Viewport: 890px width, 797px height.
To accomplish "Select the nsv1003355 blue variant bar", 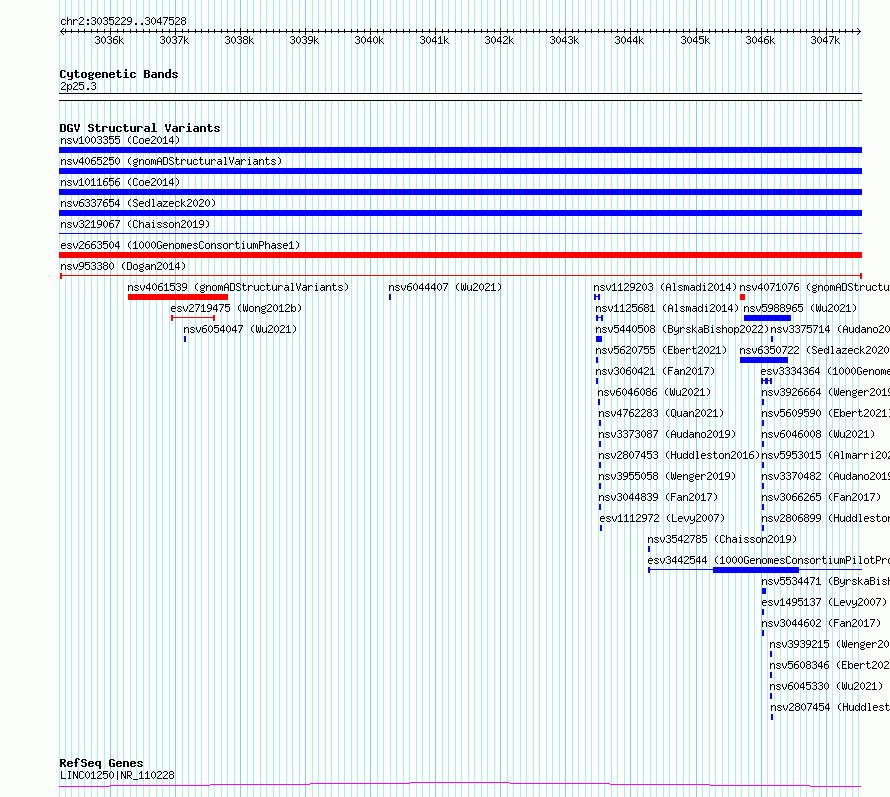I will [x=460, y=150].
